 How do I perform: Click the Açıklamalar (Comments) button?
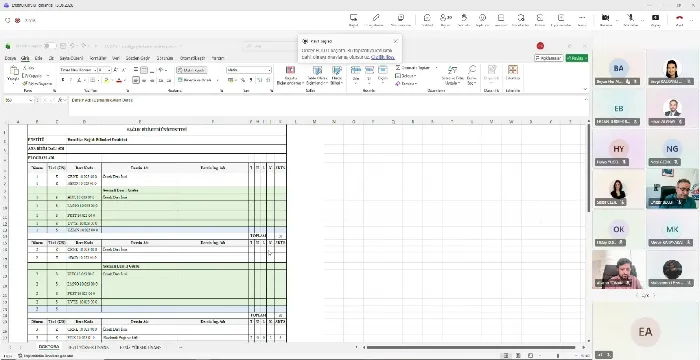pos(549,58)
